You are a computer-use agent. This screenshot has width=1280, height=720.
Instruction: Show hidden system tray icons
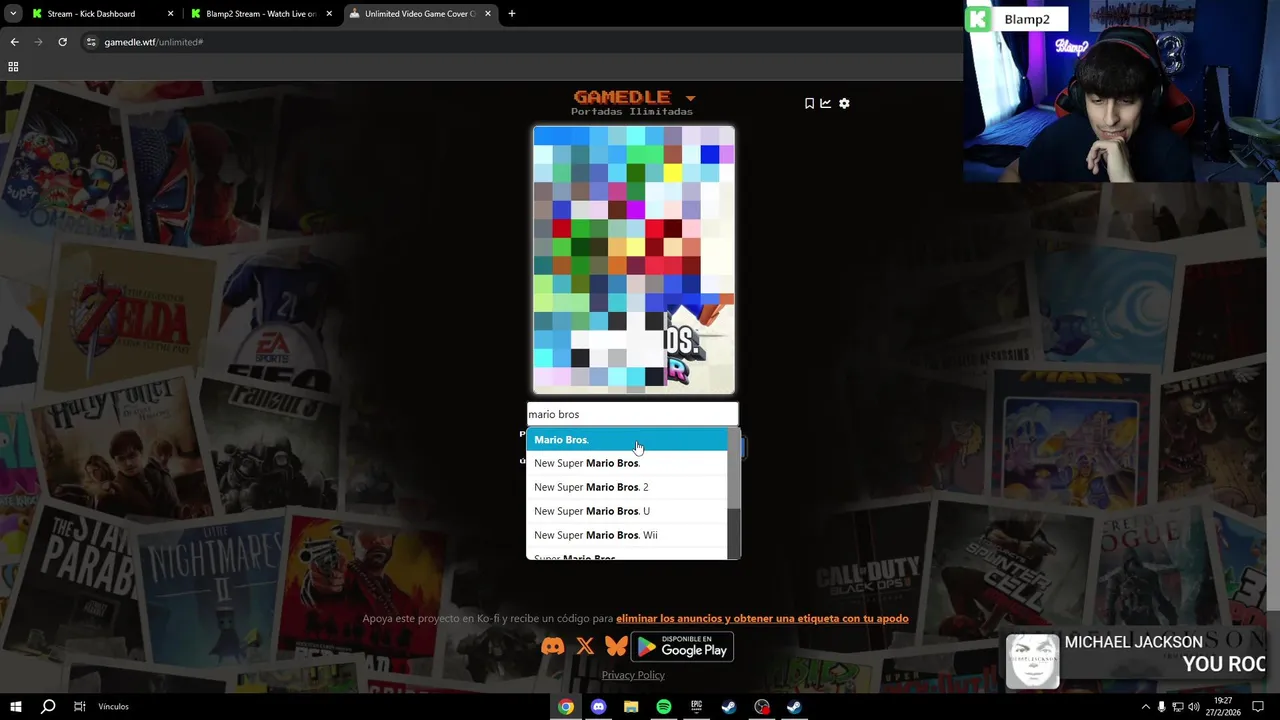pyautogui.click(x=1145, y=707)
